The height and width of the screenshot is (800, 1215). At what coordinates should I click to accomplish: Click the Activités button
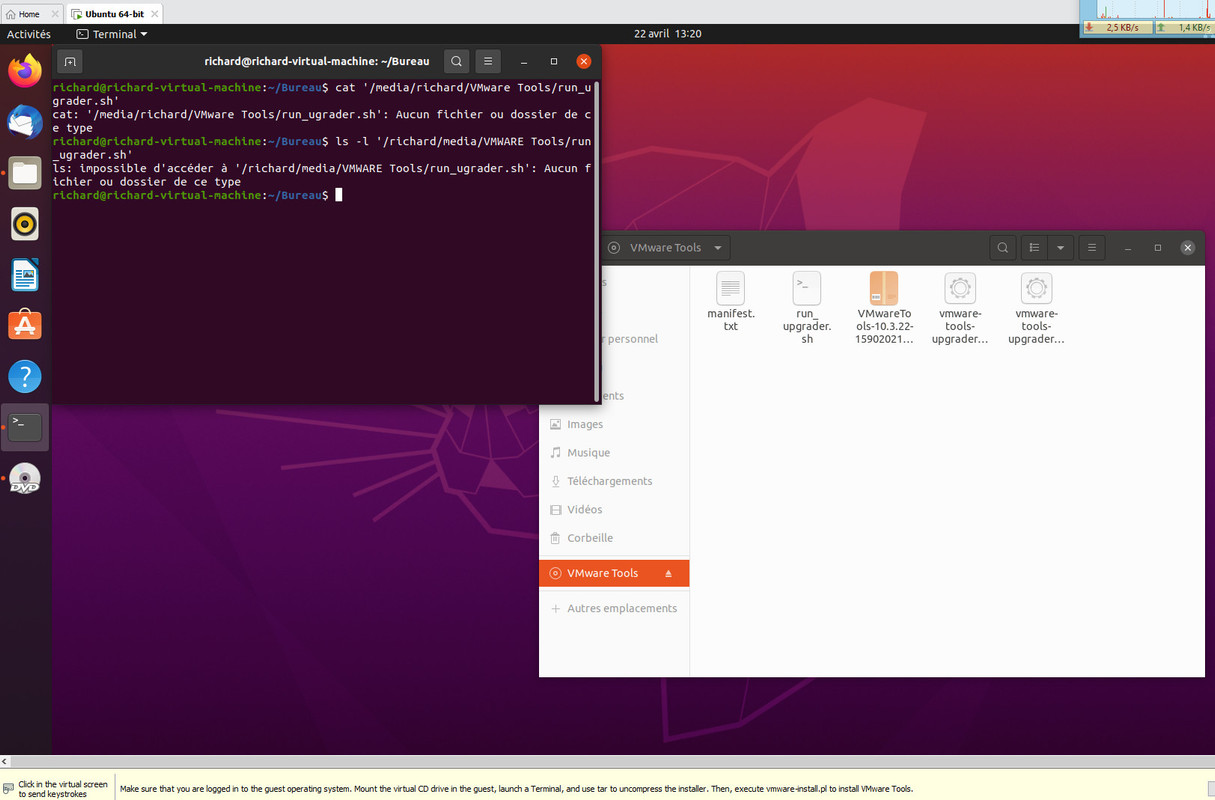pyautogui.click(x=29, y=34)
